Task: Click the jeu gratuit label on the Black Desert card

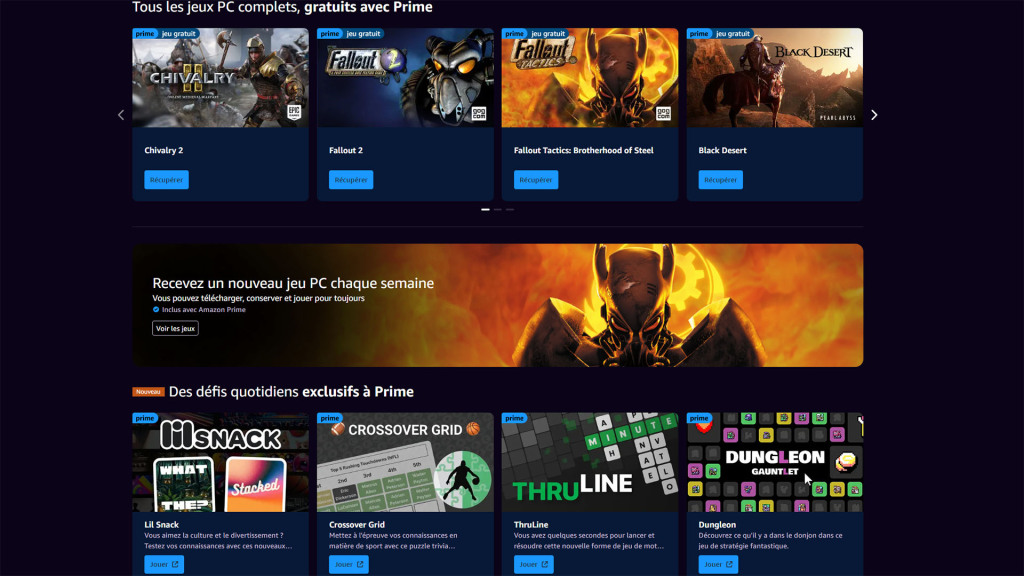Action: [733, 33]
